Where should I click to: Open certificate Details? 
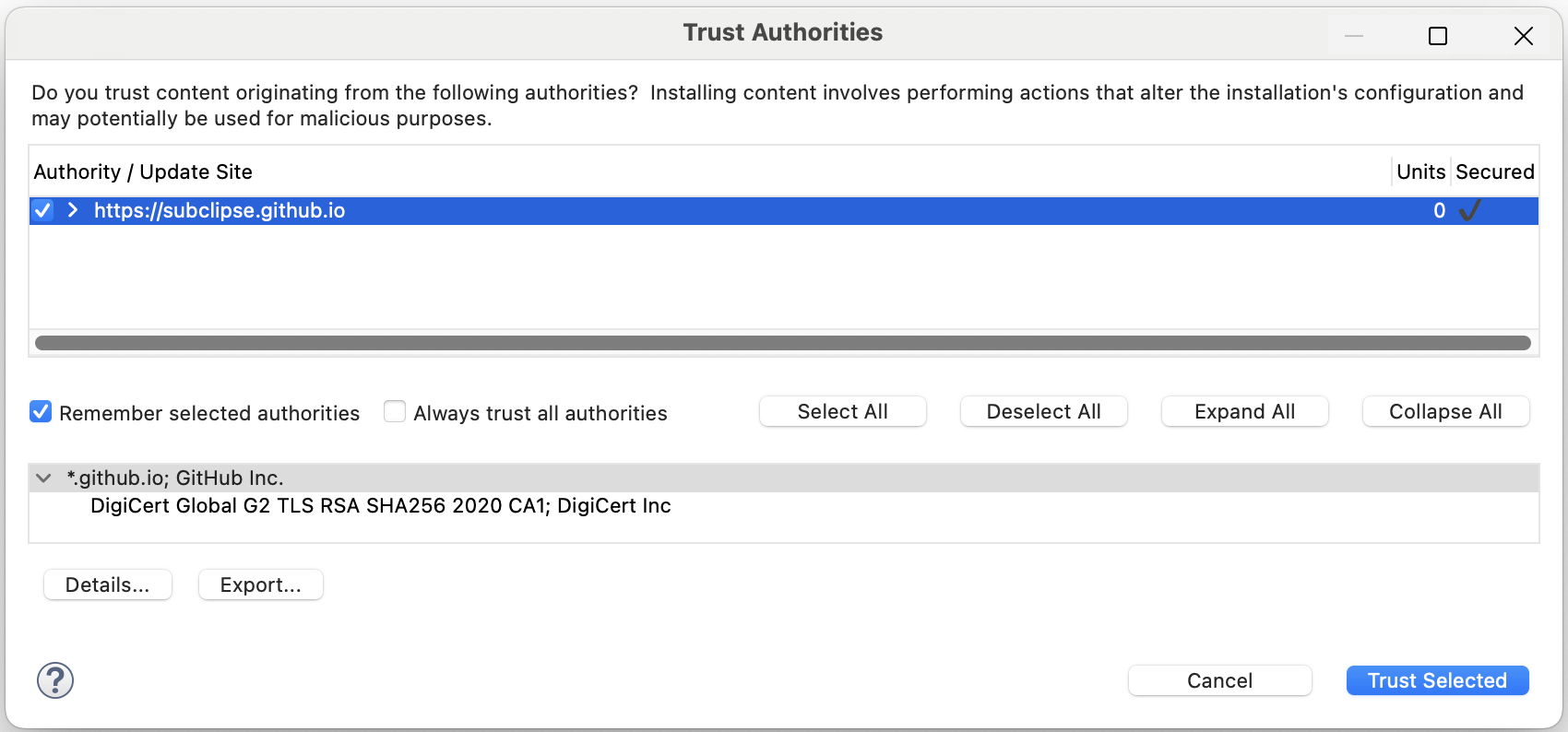click(x=107, y=584)
